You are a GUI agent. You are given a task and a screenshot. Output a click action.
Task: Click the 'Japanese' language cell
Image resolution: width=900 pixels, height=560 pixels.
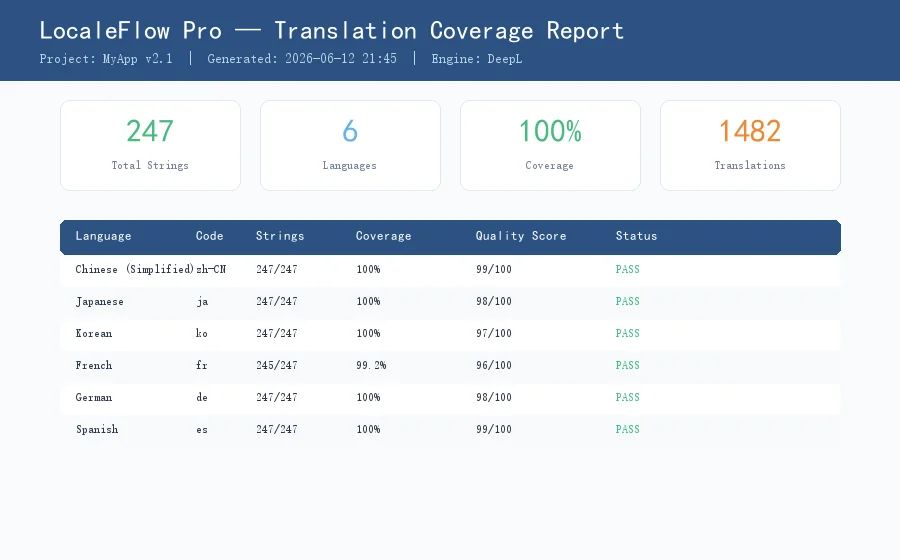pos(99,301)
